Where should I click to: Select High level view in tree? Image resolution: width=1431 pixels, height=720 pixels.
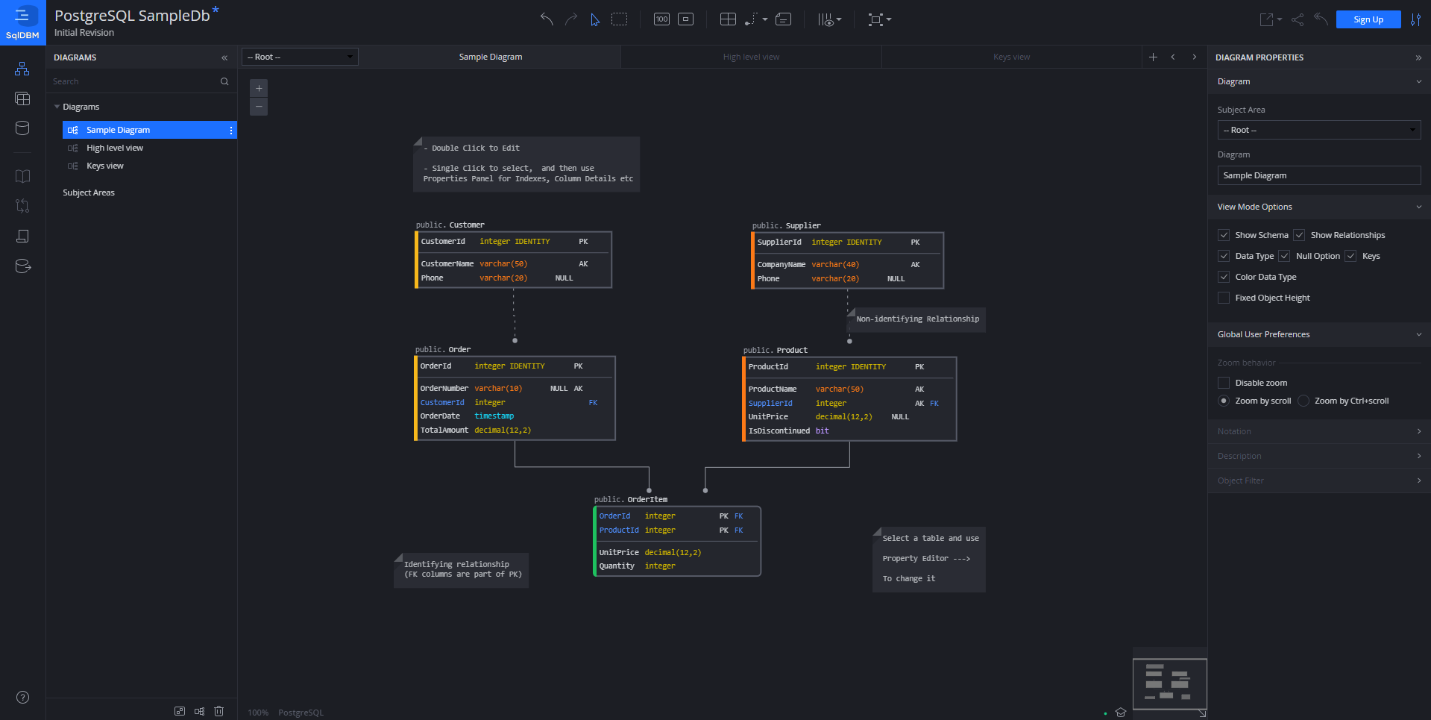[114, 148]
